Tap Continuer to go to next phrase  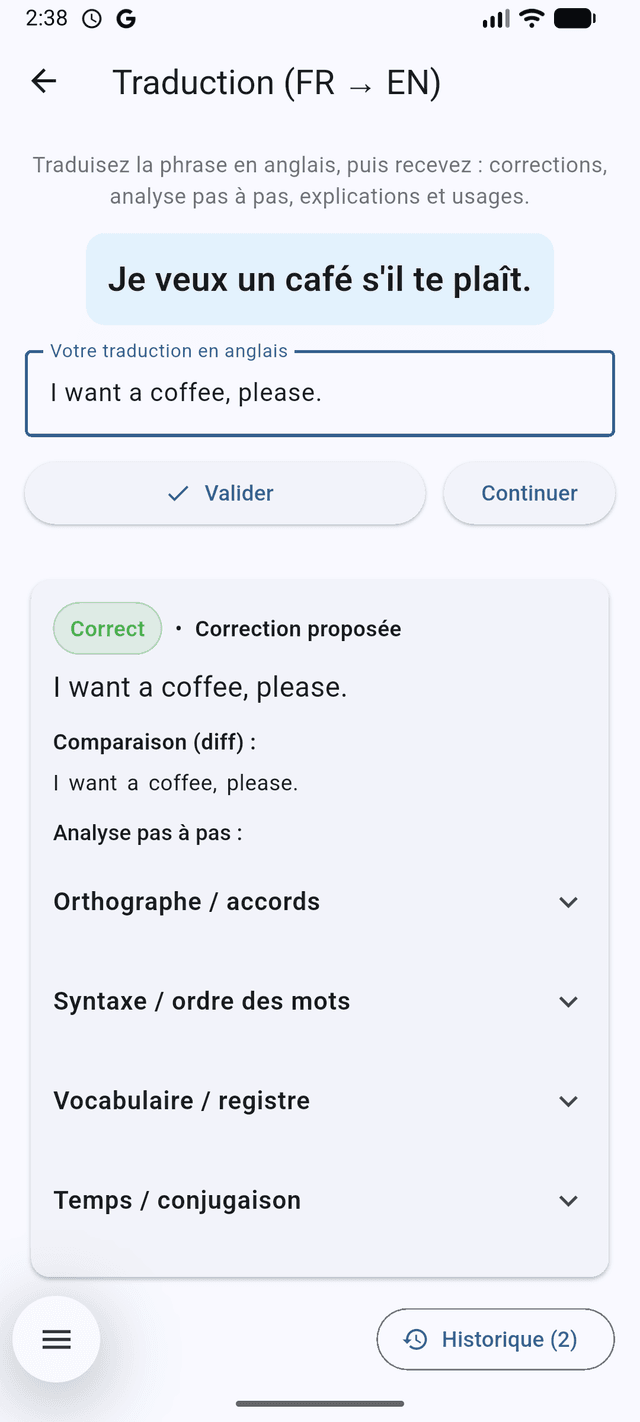[x=529, y=493]
